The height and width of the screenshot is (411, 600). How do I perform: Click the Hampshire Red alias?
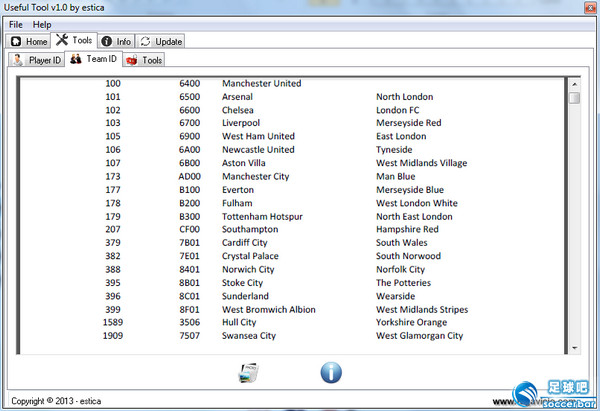[x=407, y=229]
